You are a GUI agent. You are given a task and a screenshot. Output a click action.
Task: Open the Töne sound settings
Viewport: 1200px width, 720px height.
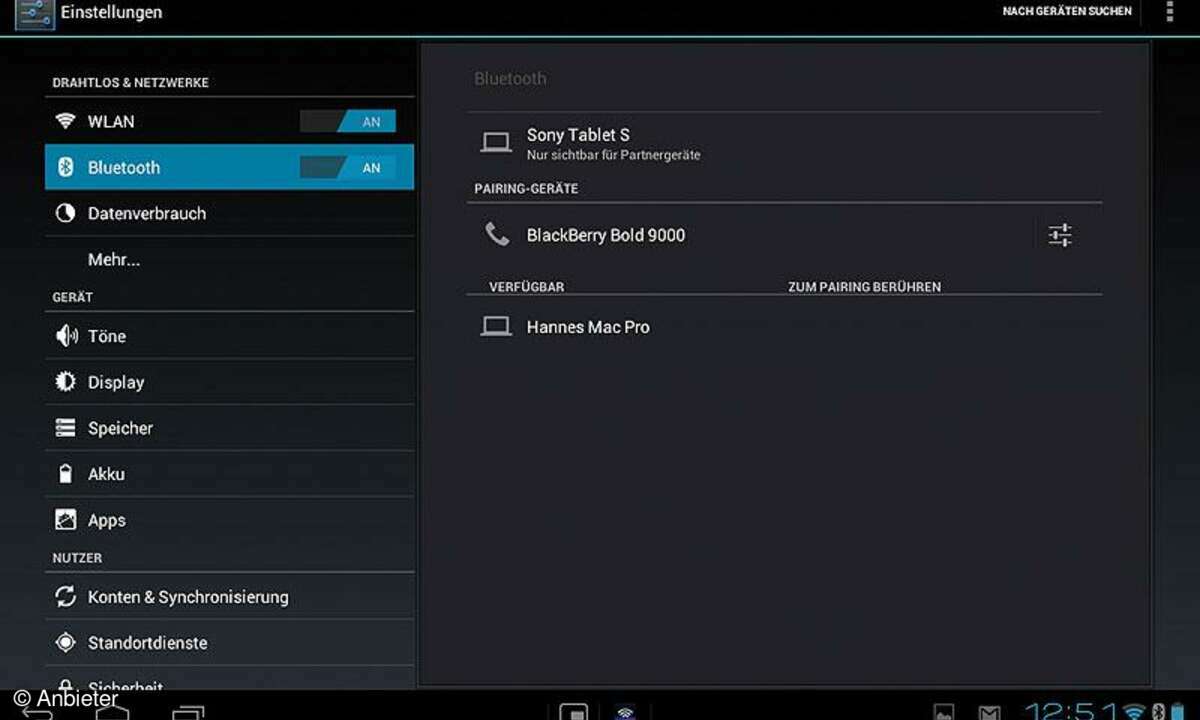229,336
